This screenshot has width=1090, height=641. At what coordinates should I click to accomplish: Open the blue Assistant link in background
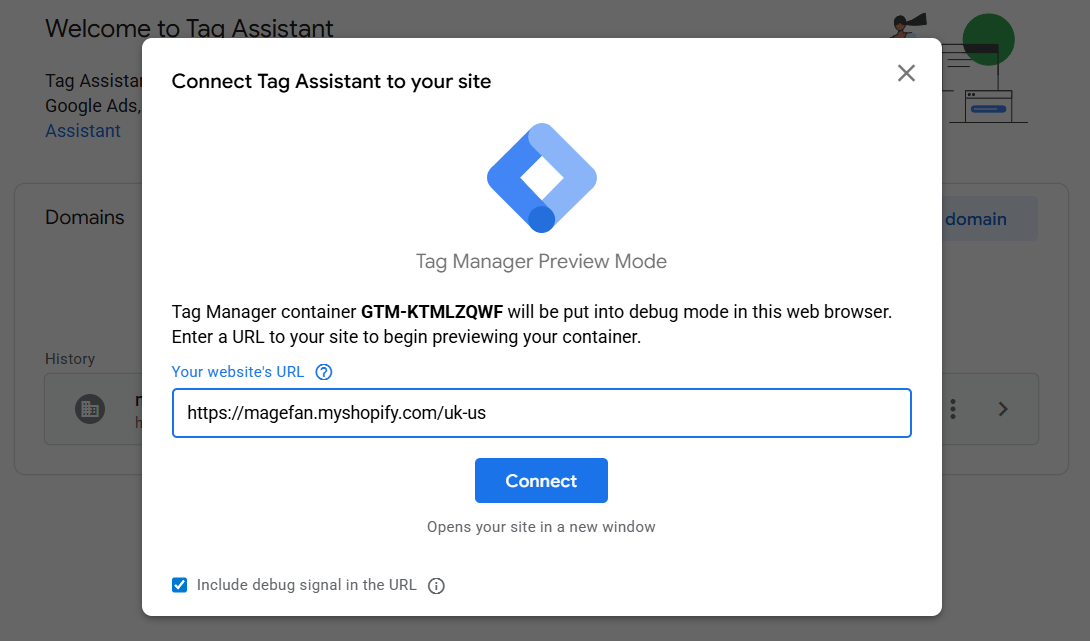pyautogui.click(x=83, y=131)
